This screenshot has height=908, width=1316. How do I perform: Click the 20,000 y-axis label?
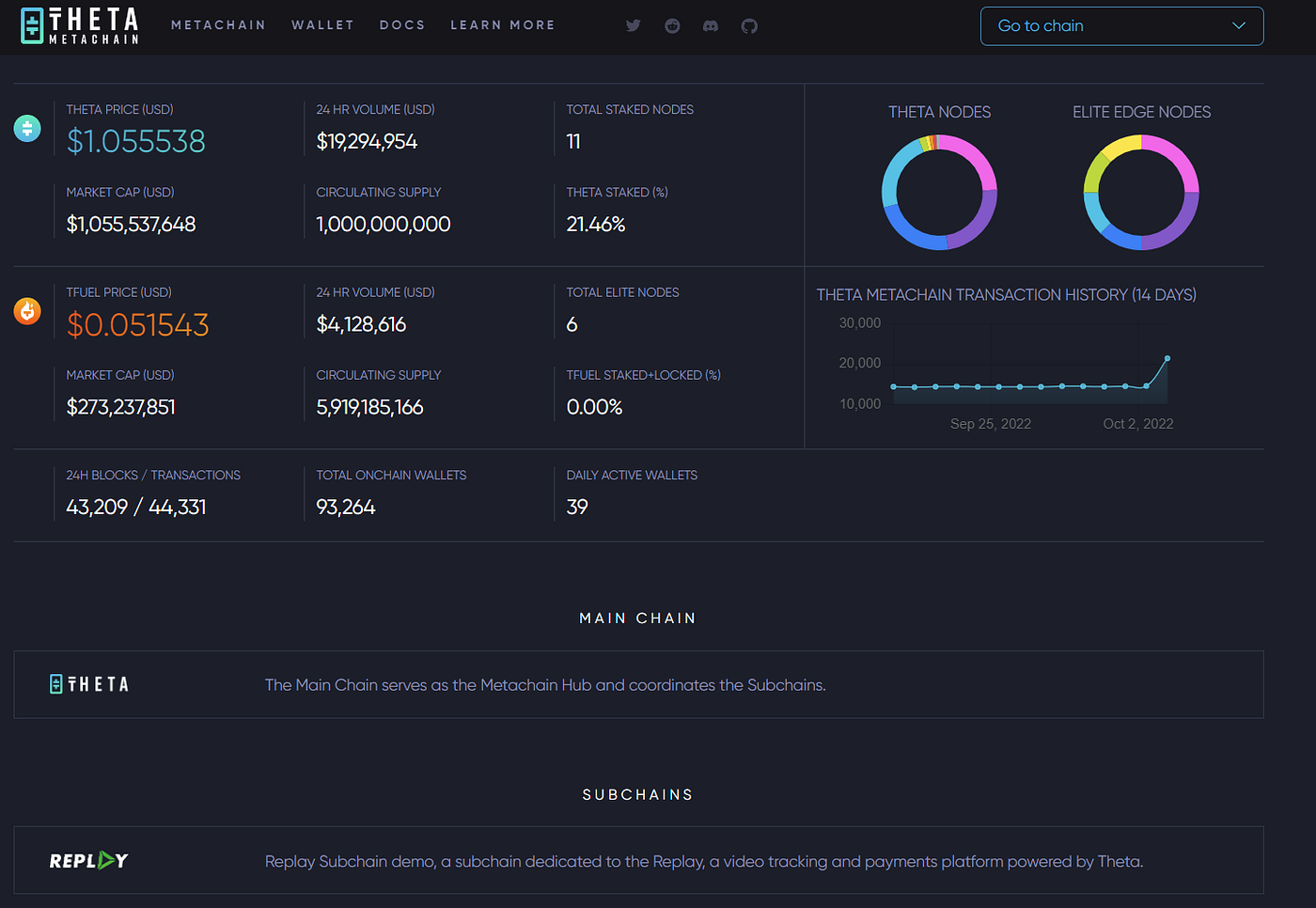click(860, 363)
